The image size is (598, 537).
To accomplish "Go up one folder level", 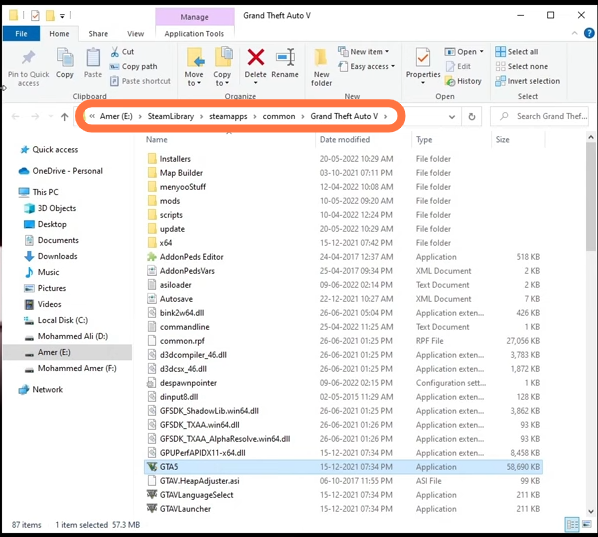I will point(64,116).
